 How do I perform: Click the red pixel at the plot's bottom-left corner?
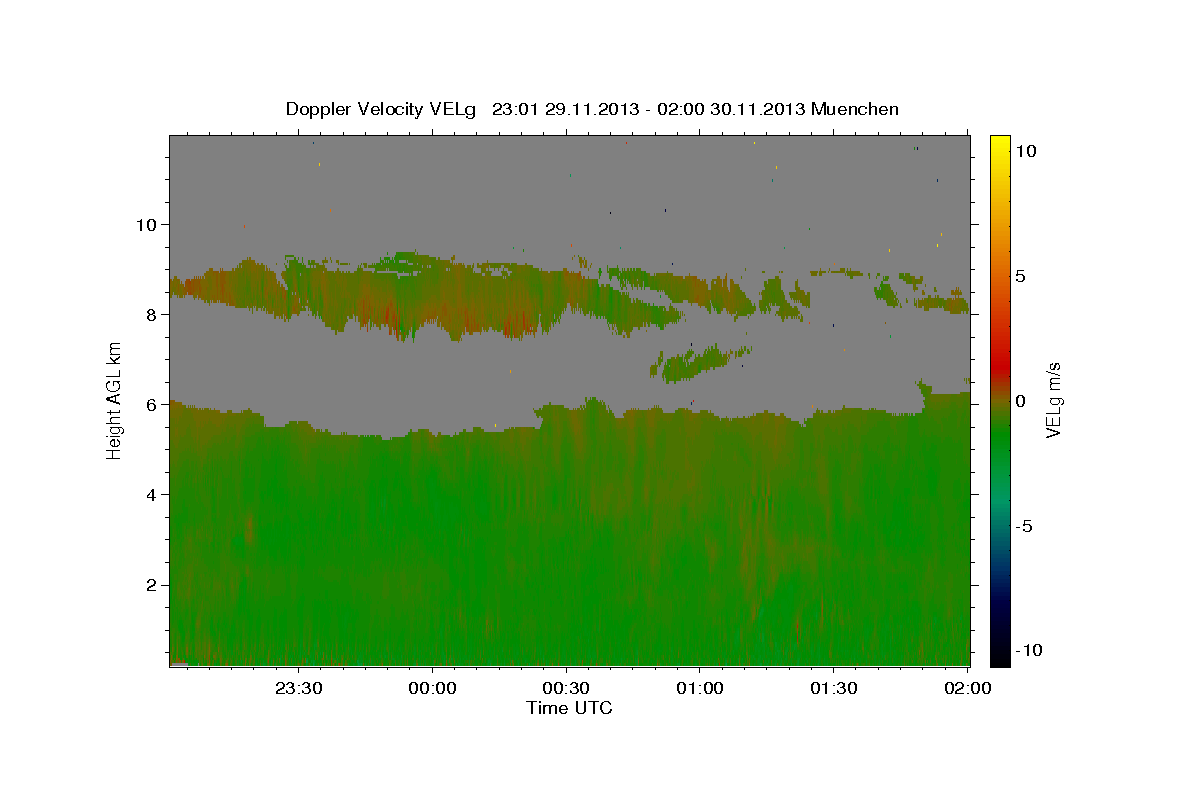pos(179,662)
